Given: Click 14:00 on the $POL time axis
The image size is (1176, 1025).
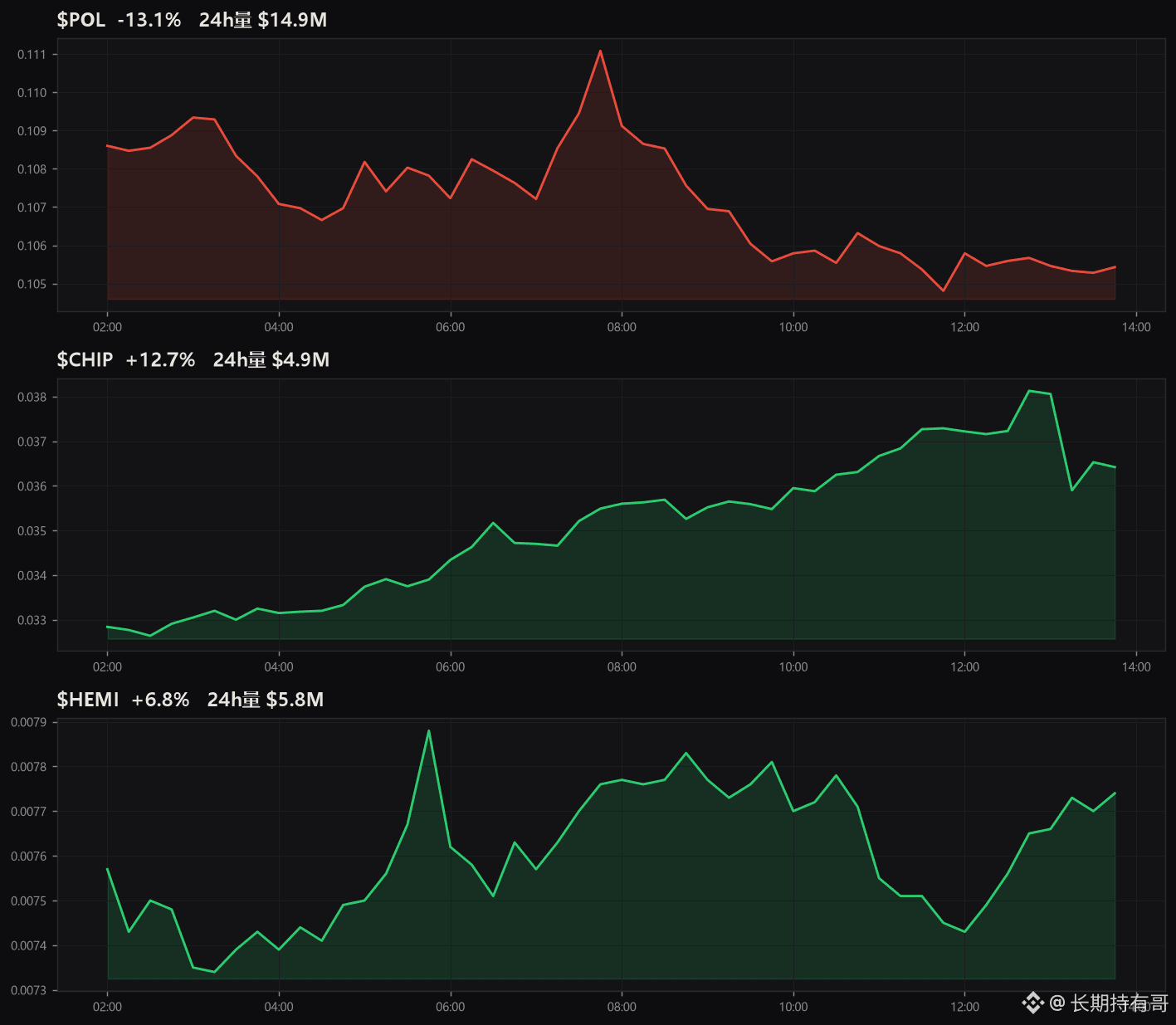Looking at the screenshot, I should point(1136,327).
